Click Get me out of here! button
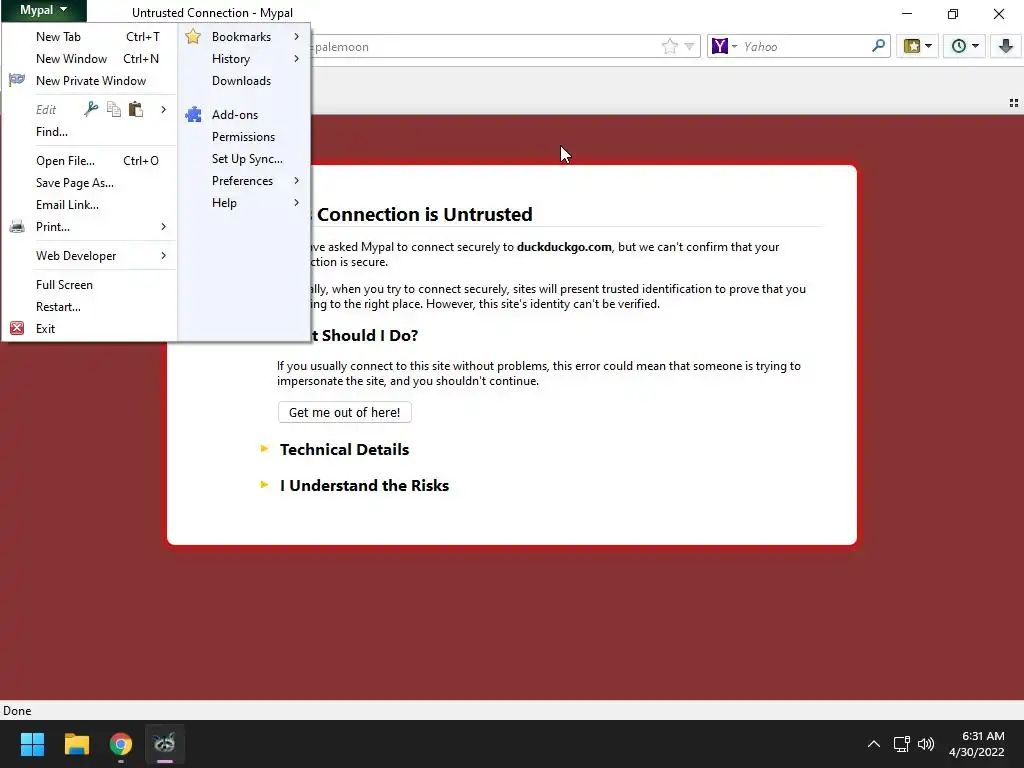The height and width of the screenshot is (768, 1024). [x=345, y=412]
